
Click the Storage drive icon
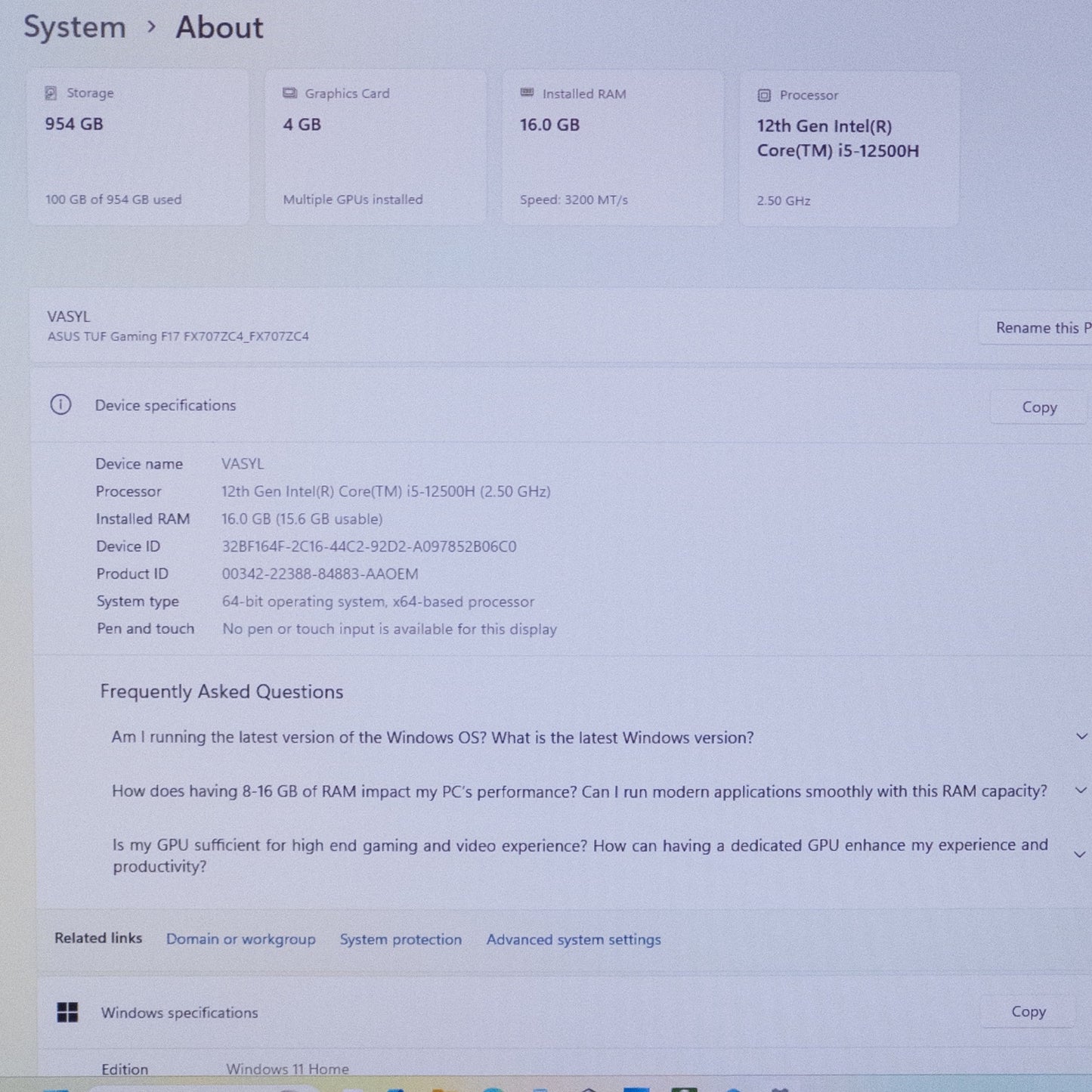point(51,93)
